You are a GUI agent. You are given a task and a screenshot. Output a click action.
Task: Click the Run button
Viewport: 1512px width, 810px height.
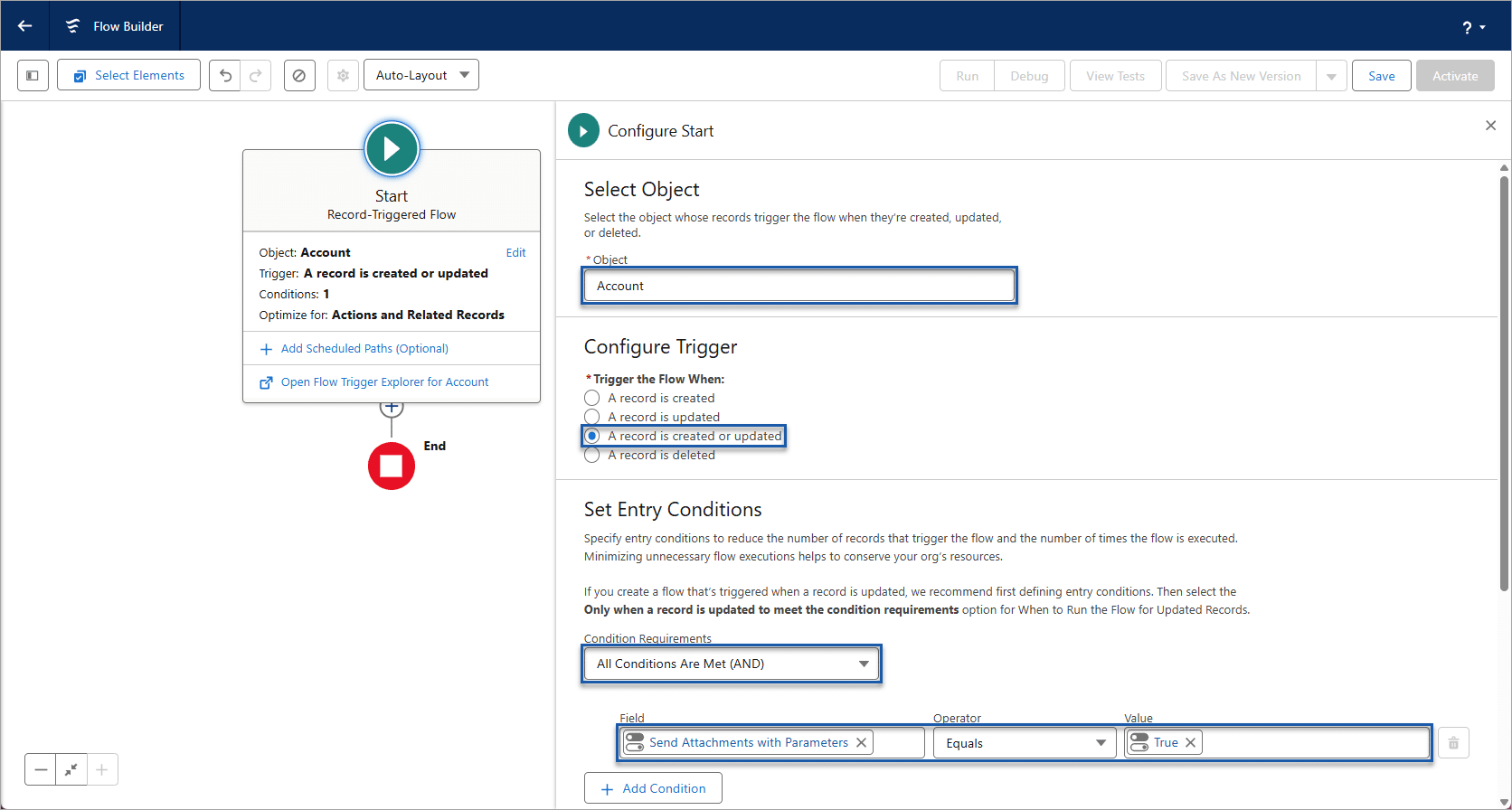[x=967, y=76]
